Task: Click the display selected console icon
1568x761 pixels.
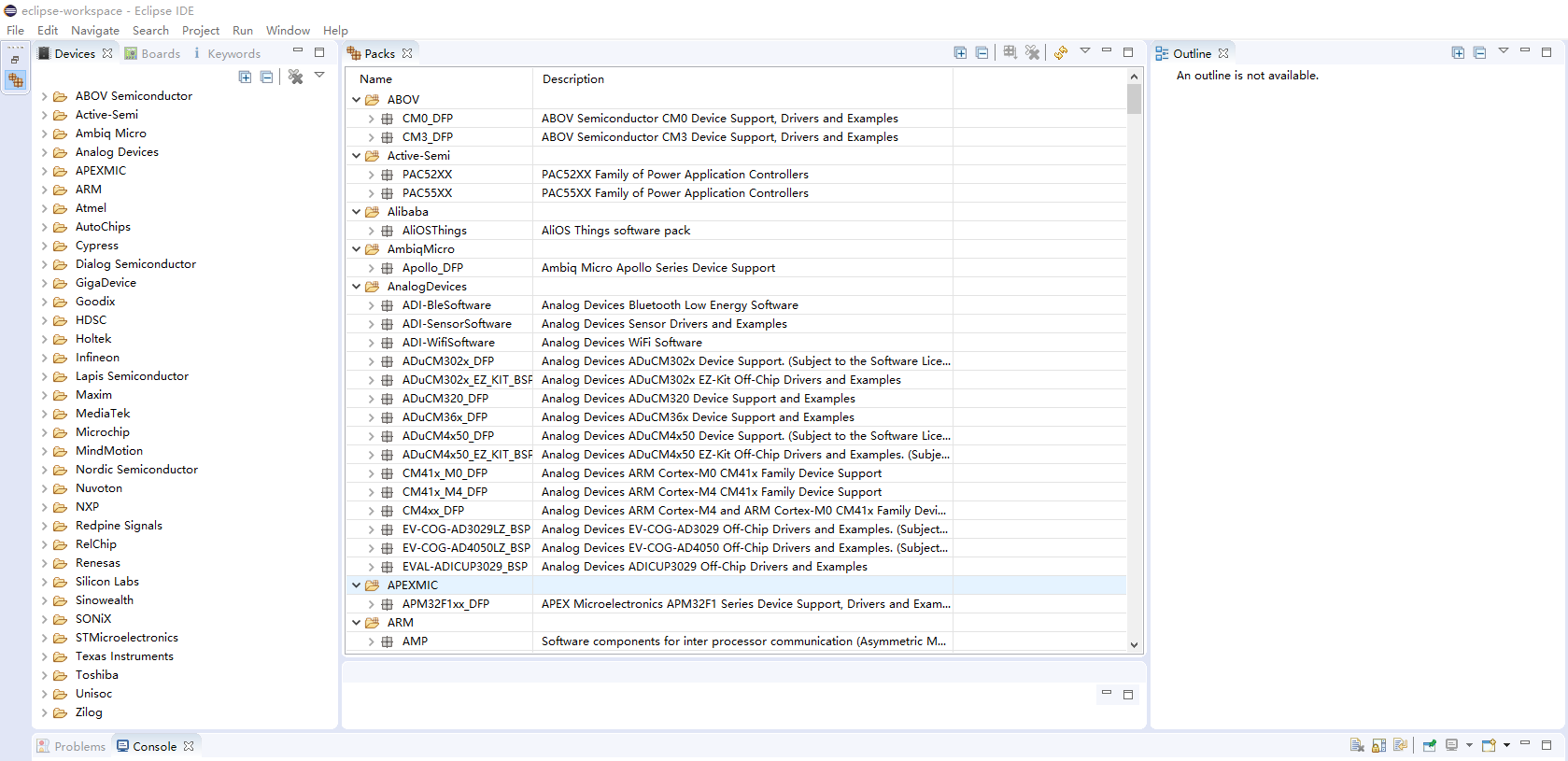Action: (1451, 745)
